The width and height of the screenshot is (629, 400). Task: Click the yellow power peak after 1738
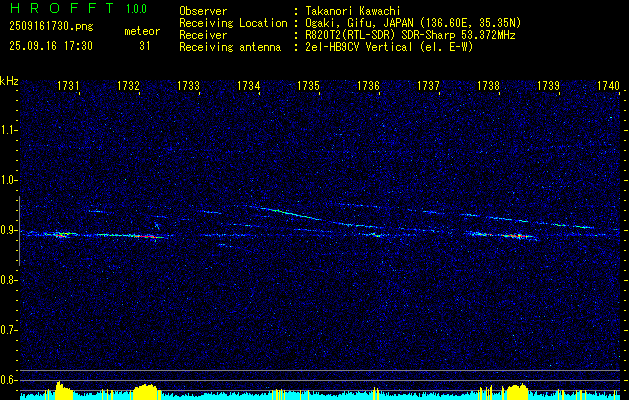click(x=517, y=392)
